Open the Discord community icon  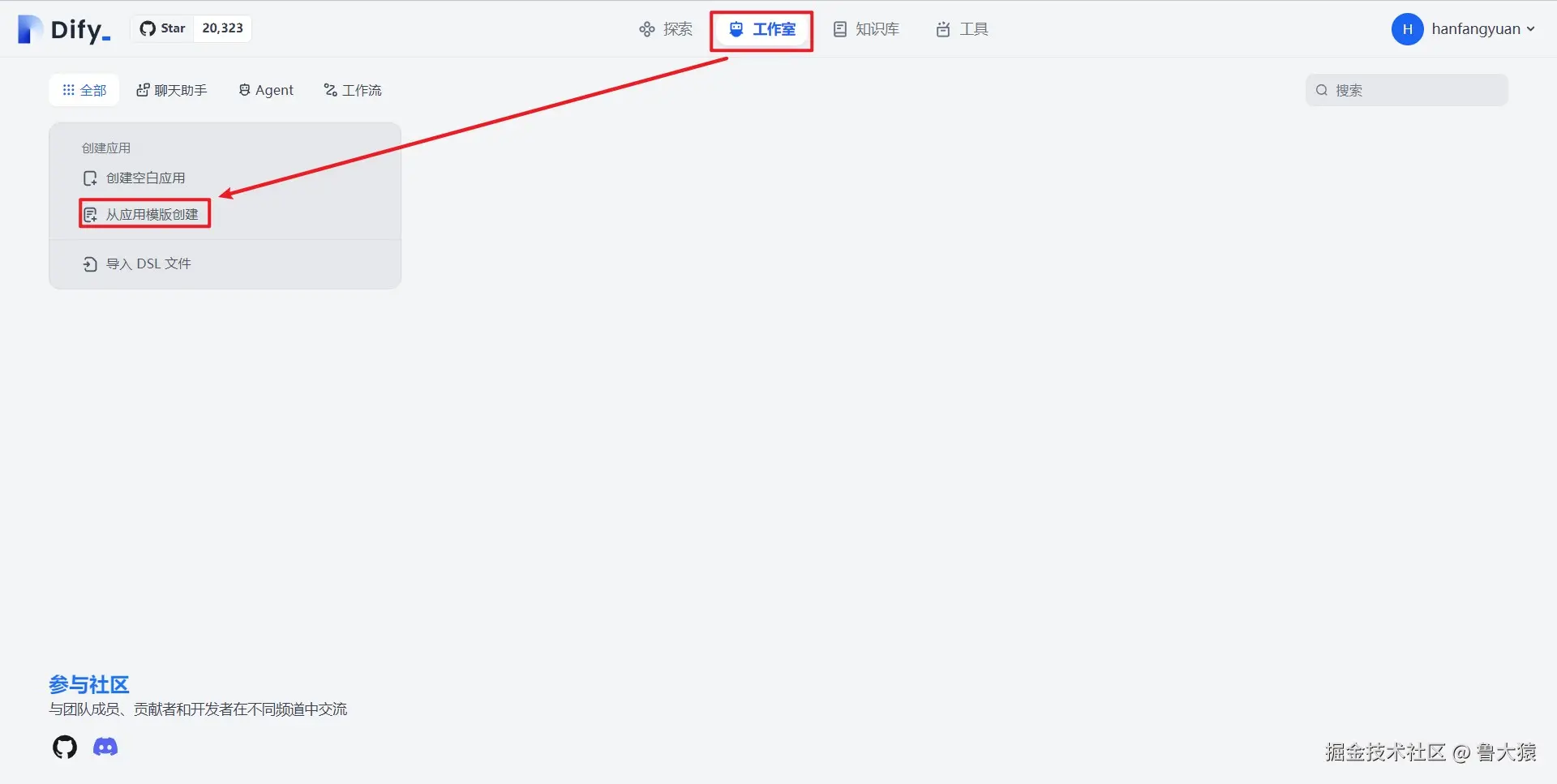coord(105,747)
